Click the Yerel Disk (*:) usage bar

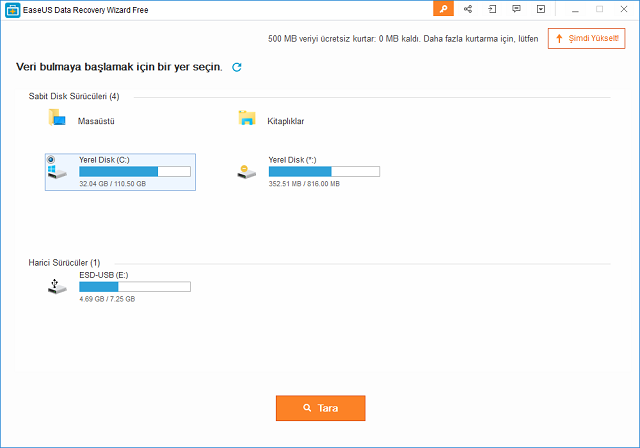[324, 172]
